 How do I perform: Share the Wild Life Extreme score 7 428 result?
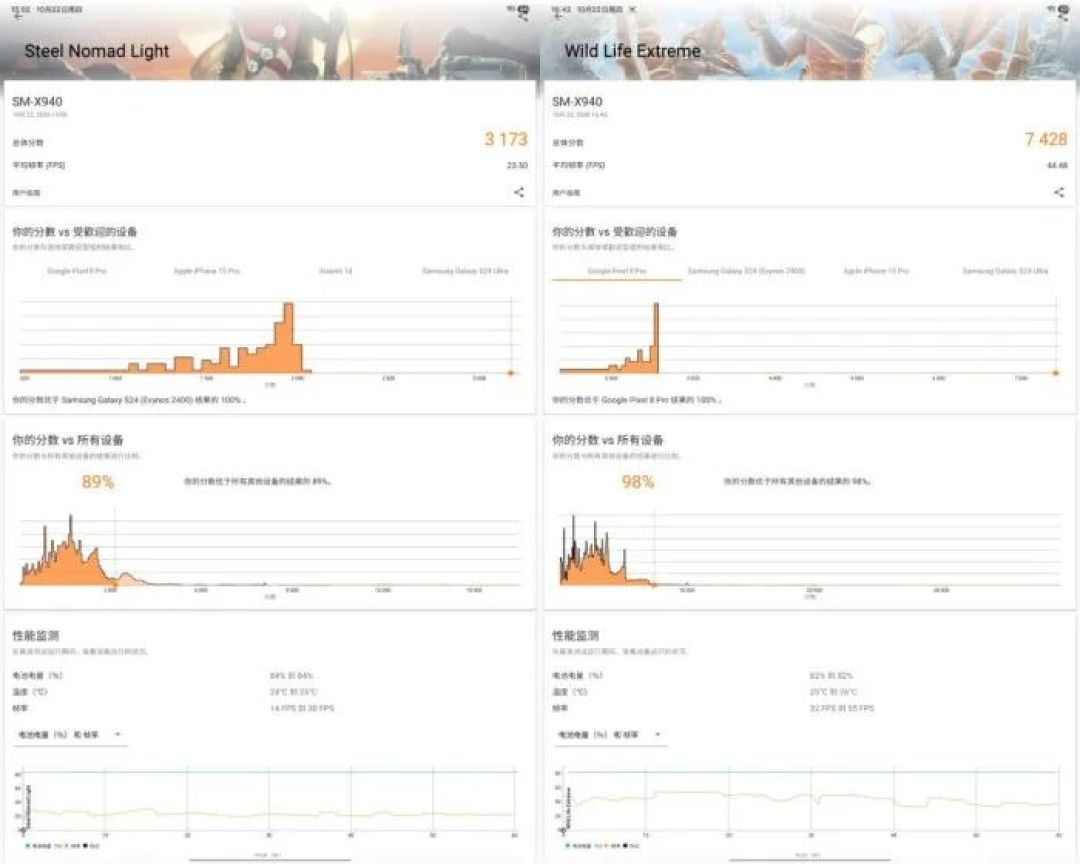[x=1059, y=192]
